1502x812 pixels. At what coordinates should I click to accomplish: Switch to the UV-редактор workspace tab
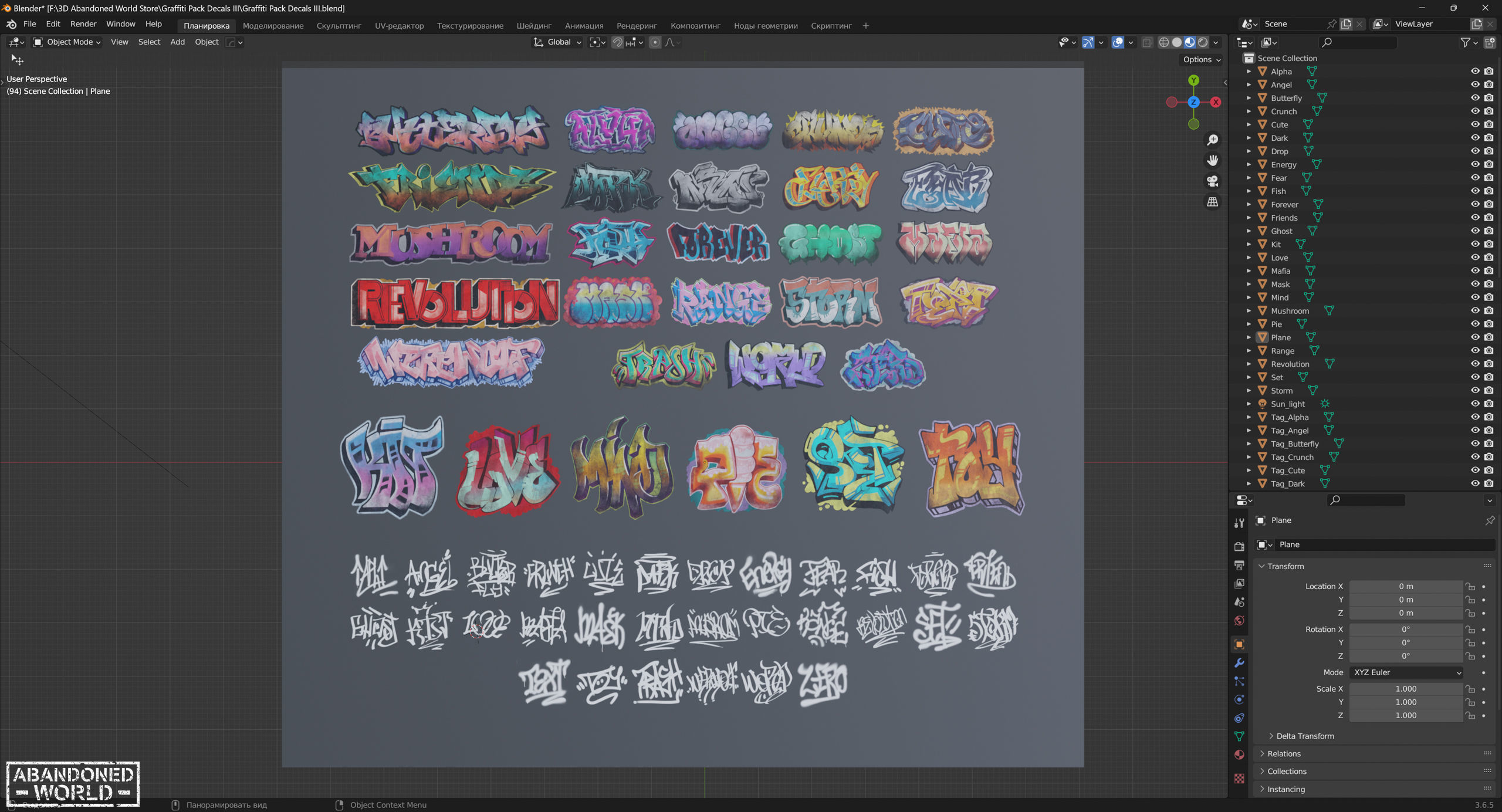click(x=399, y=26)
